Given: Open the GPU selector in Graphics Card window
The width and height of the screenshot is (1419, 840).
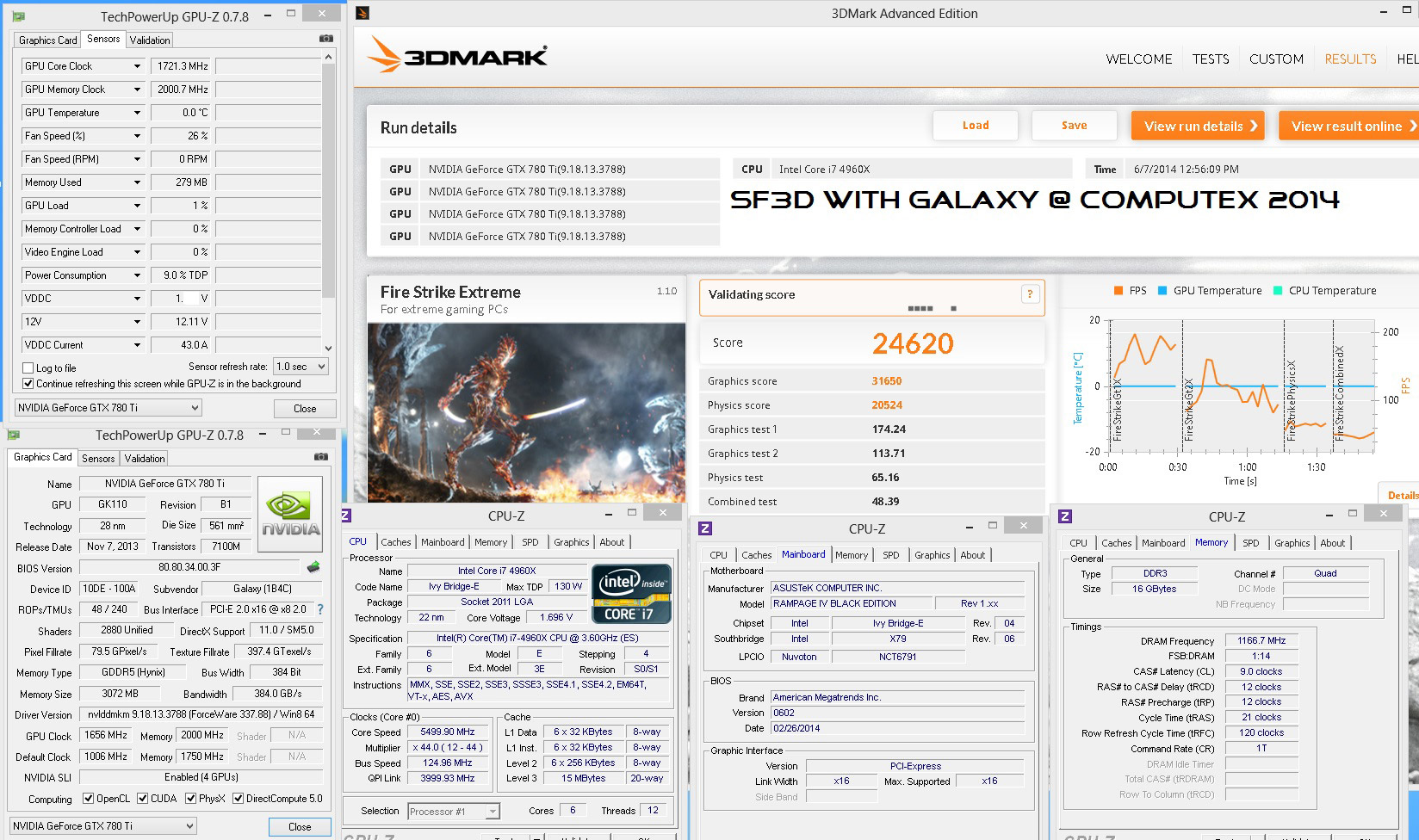Looking at the screenshot, I should click(x=103, y=826).
